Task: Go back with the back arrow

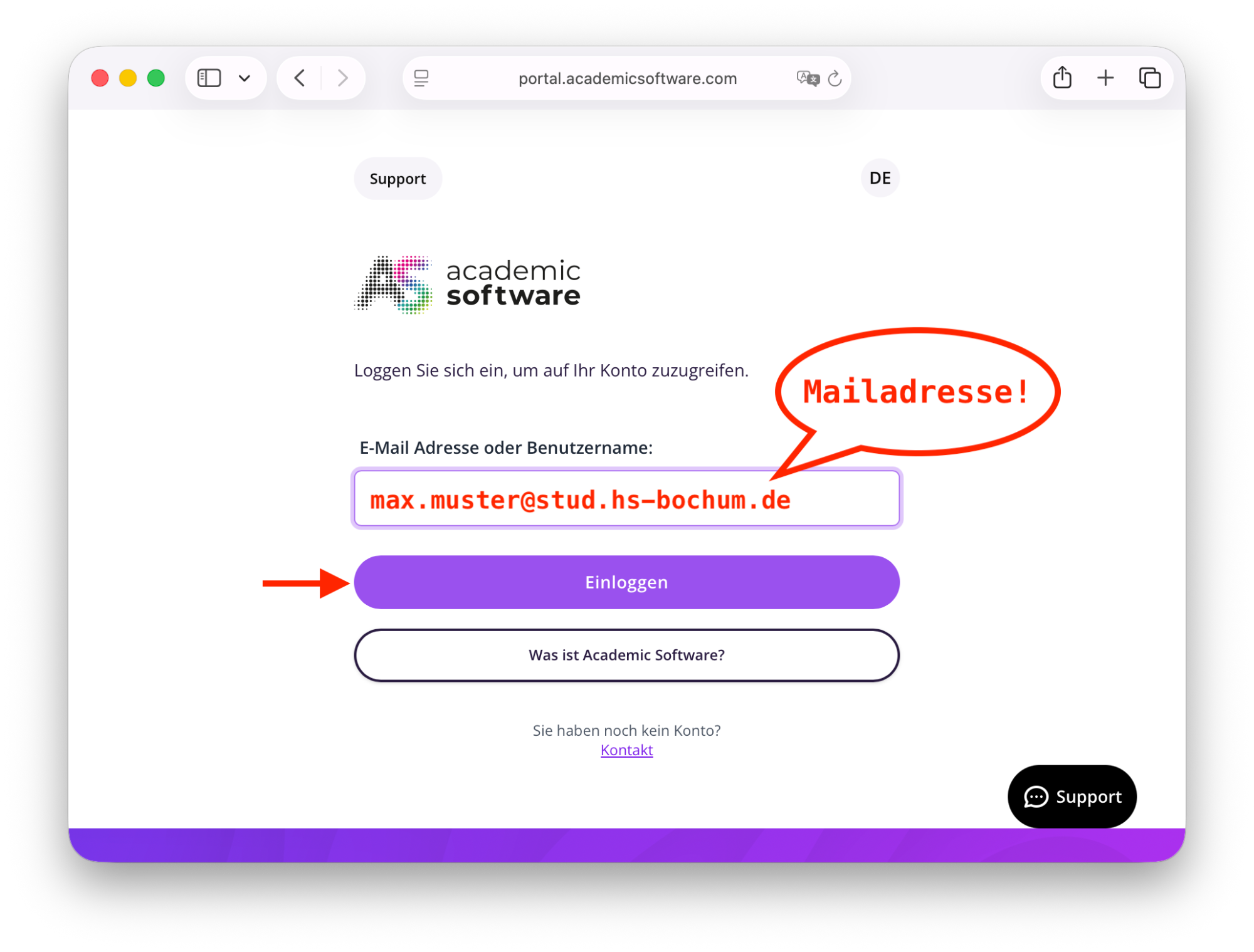Action: 300,78
